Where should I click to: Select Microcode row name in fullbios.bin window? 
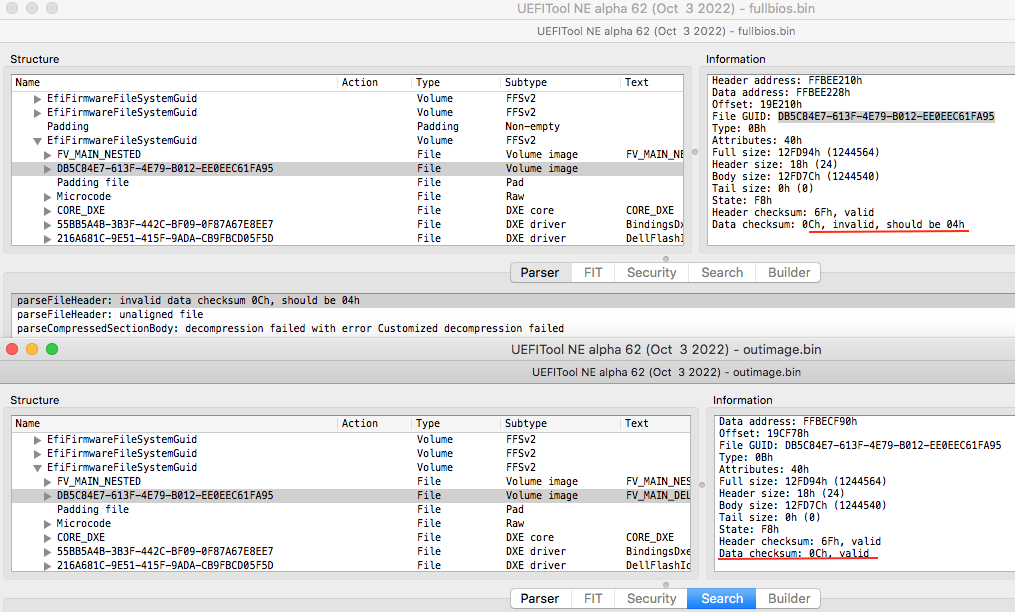(x=84, y=196)
